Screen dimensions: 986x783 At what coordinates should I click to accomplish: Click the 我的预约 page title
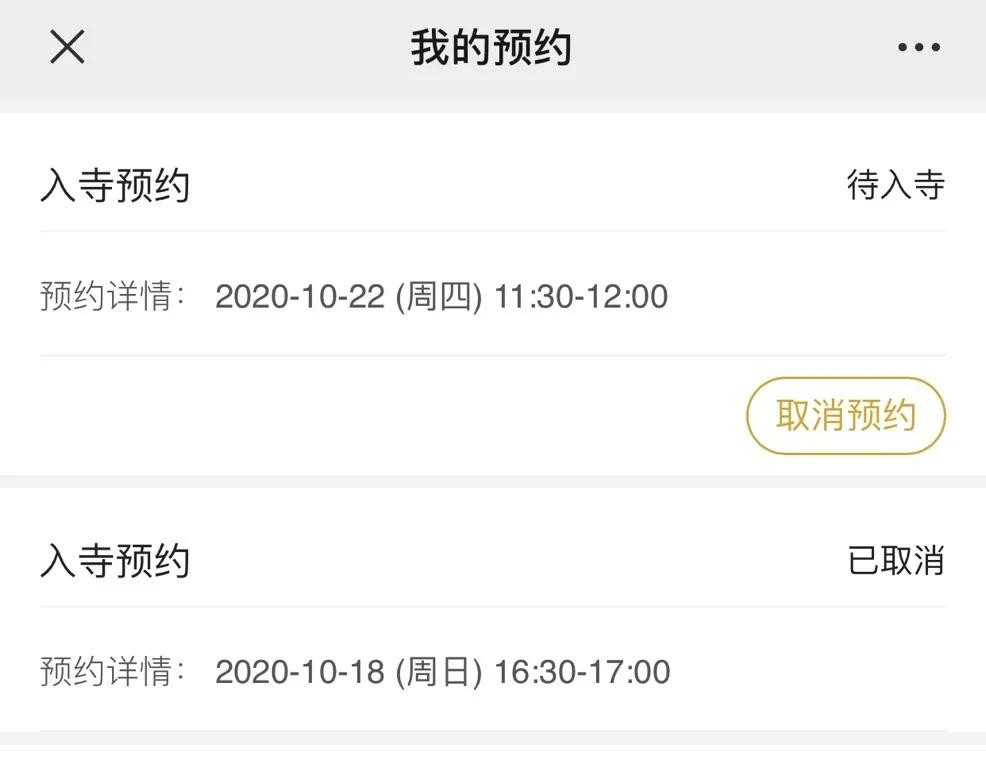click(490, 48)
